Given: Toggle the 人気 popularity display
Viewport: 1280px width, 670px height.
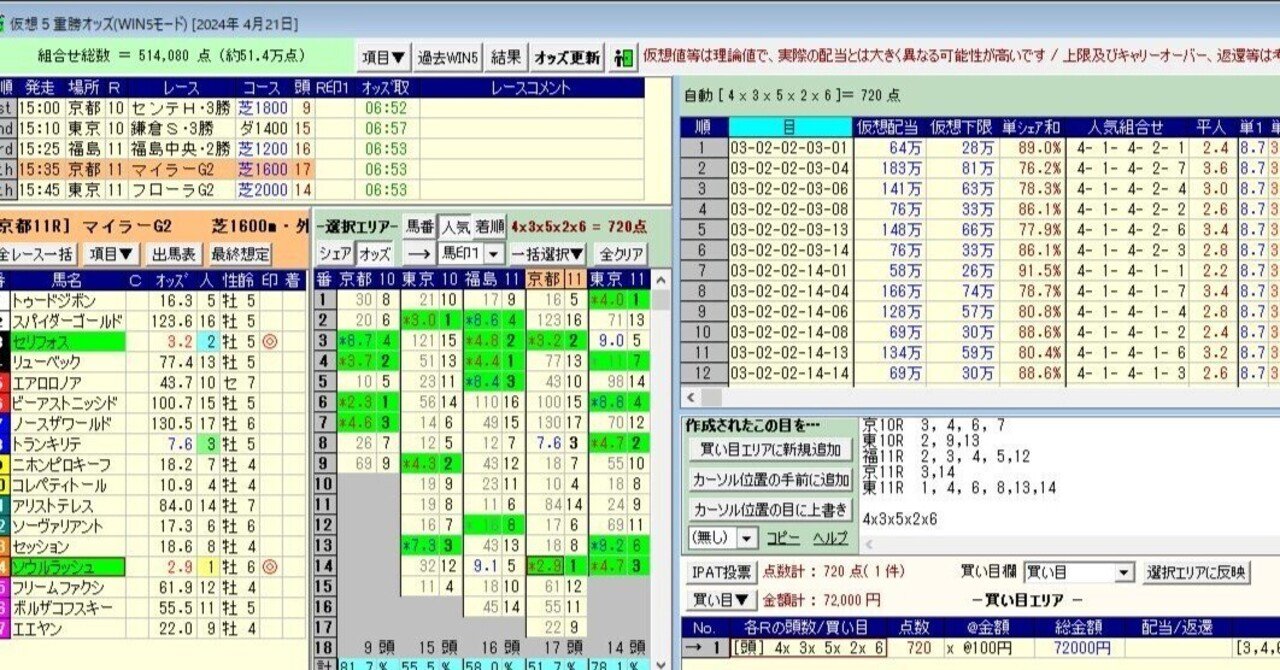Looking at the screenshot, I should (x=457, y=227).
